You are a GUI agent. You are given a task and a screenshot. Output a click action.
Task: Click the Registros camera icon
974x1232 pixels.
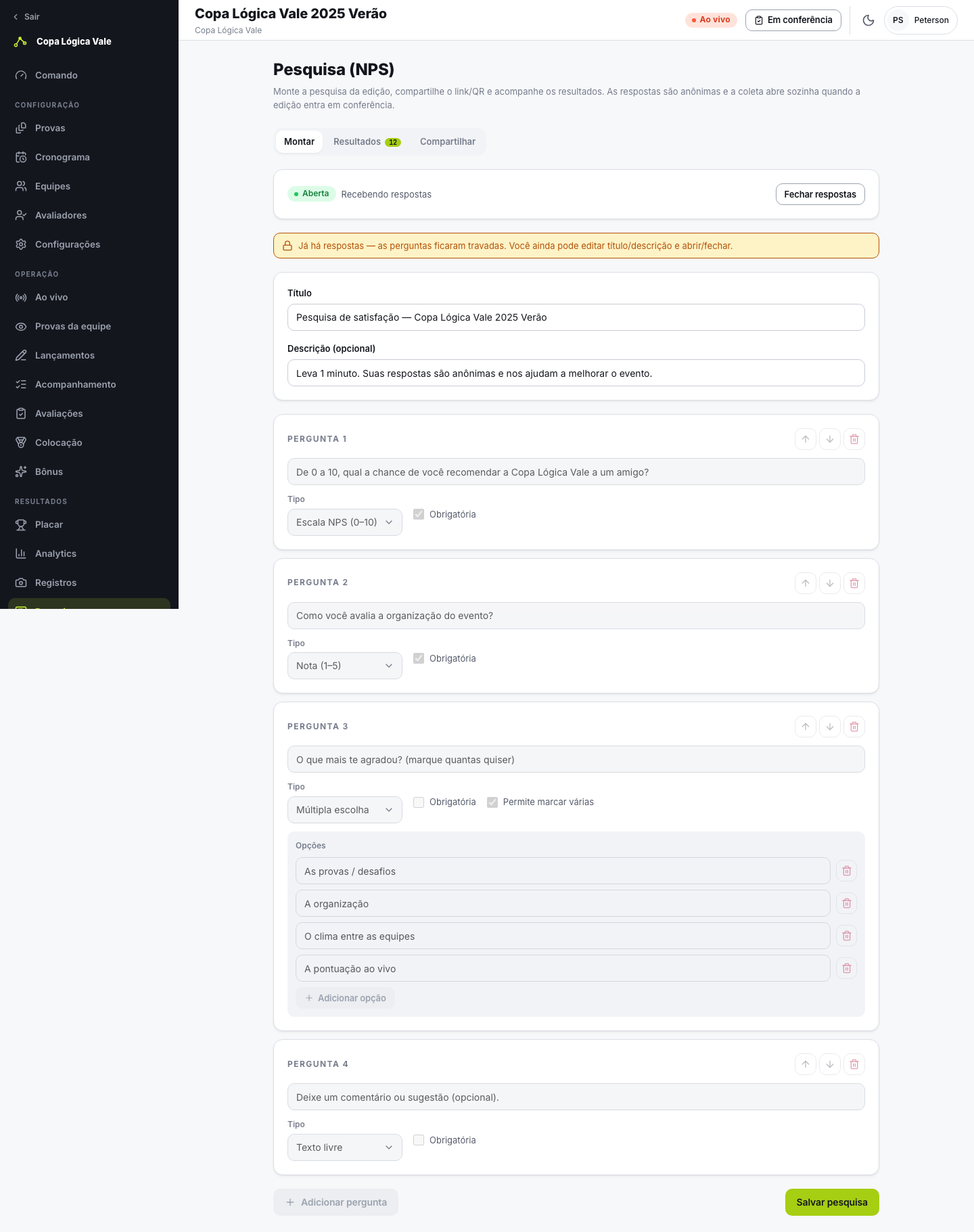pos(21,583)
